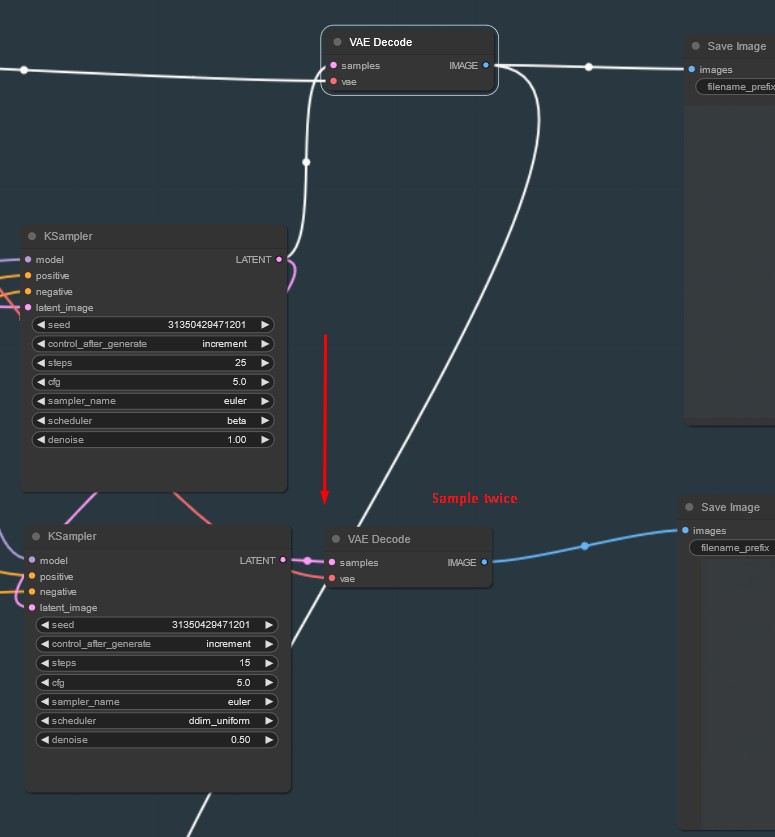Click the vae input port on top VAE Decode
Image resolution: width=775 pixels, height=837 pixels.
334,81
